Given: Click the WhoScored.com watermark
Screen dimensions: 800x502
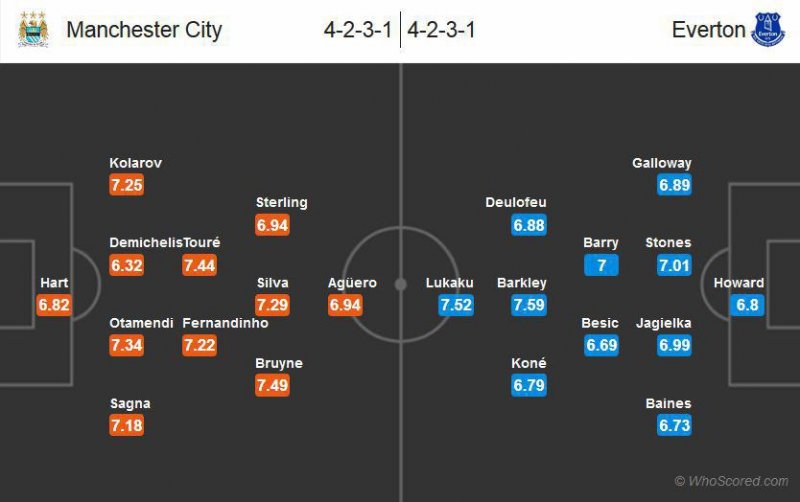Looking at the screenshot, I should click(731, 481).
